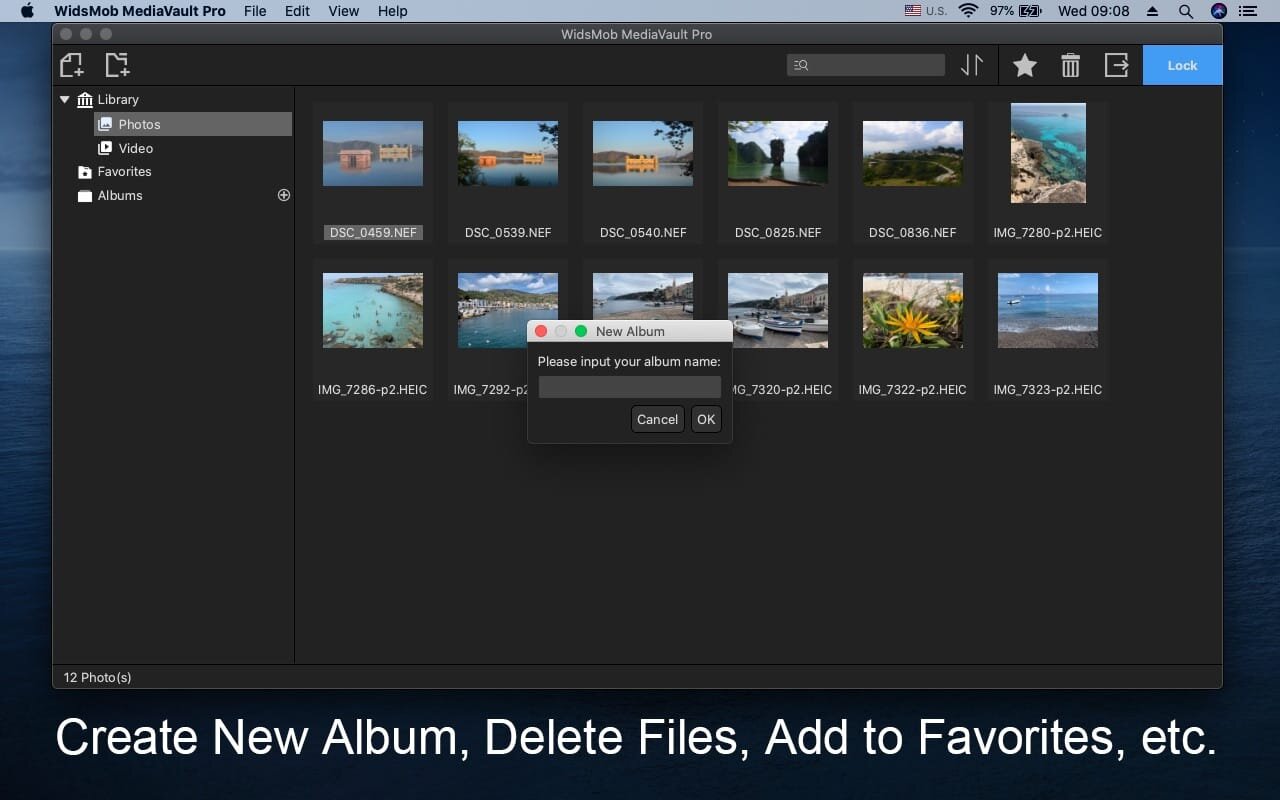1280x800 pixels.
Task: Open the File menu
Action: click(255, 11)
